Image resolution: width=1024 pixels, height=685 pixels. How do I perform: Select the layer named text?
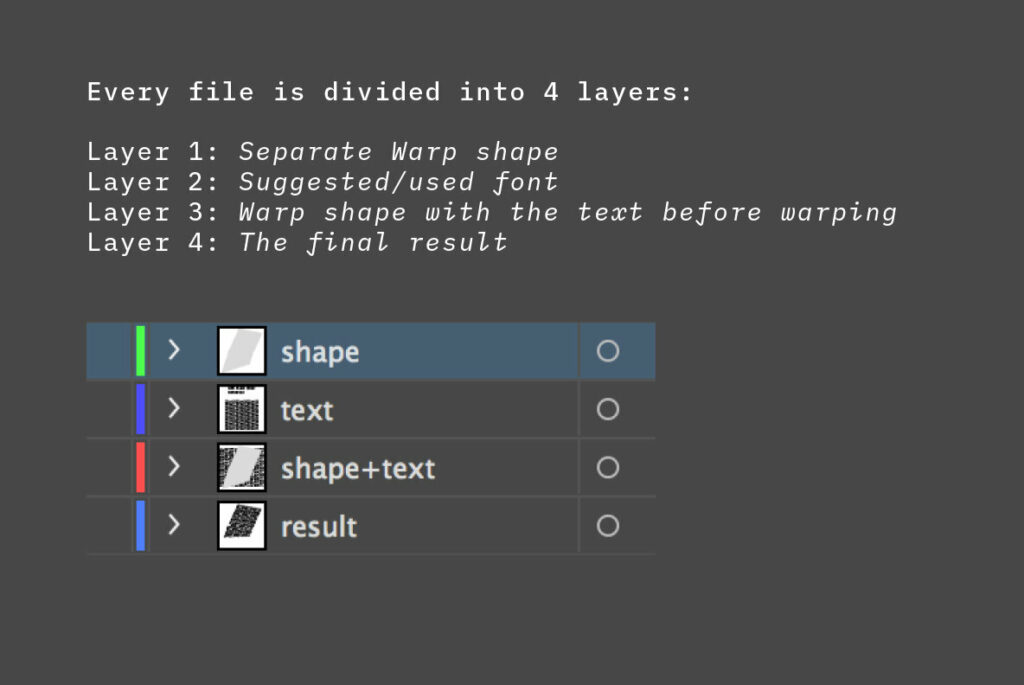[x=307, y=410]
